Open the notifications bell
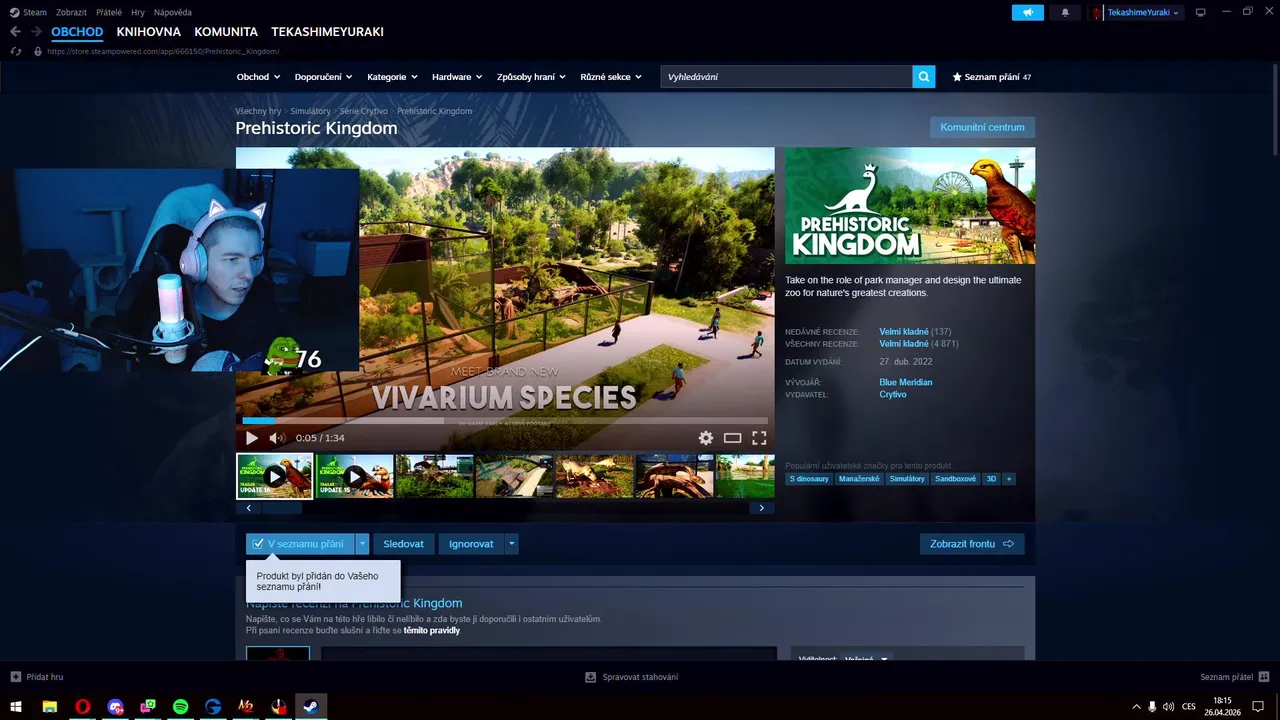The image size is (1280, 720). (x=1065, y=12)
